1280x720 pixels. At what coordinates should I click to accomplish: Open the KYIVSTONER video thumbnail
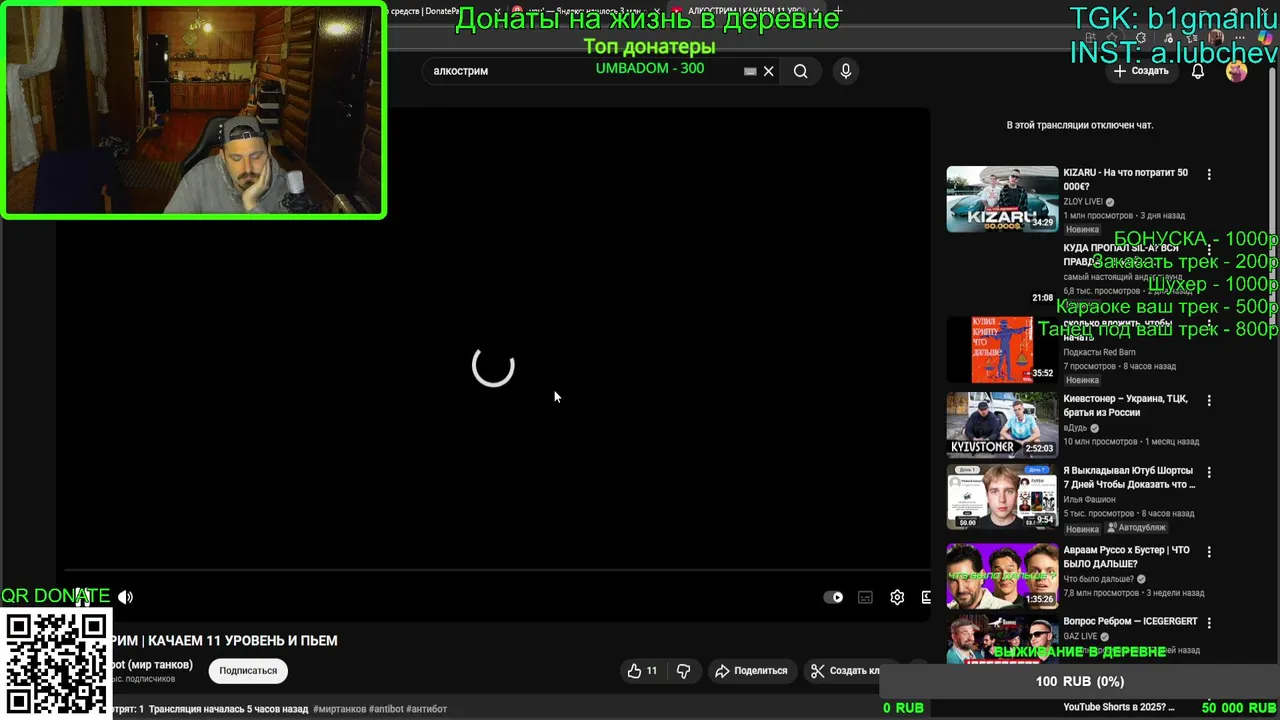pos(1002,424)
